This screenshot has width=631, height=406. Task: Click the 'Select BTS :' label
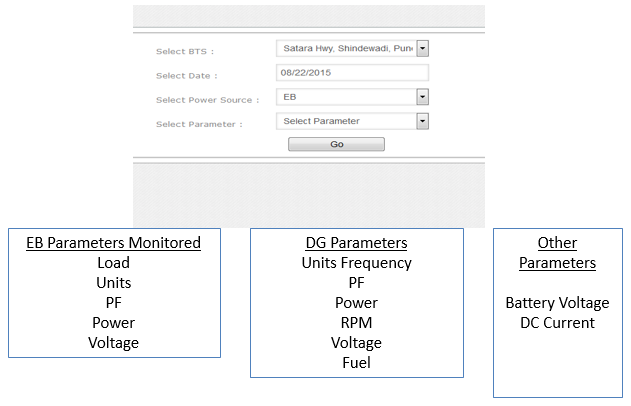pos(185,51)
